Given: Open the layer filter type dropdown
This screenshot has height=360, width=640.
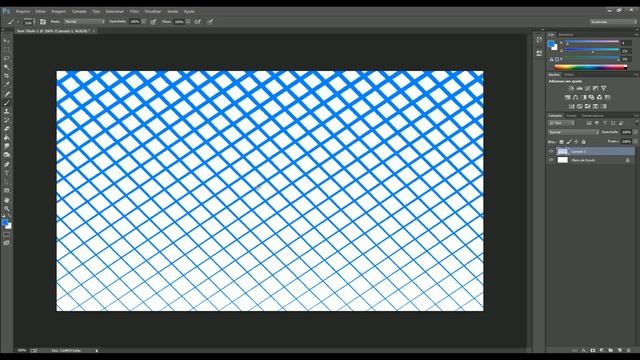Looking at the screenshot, I should coord(561,123).
